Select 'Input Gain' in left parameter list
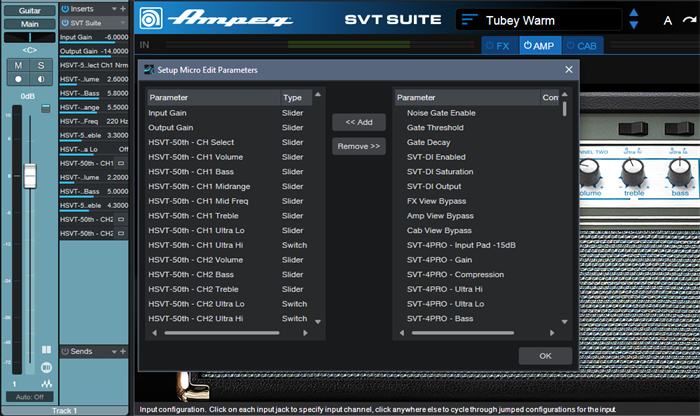This screenshot has width=700, height=416. [x=167, y=113]
